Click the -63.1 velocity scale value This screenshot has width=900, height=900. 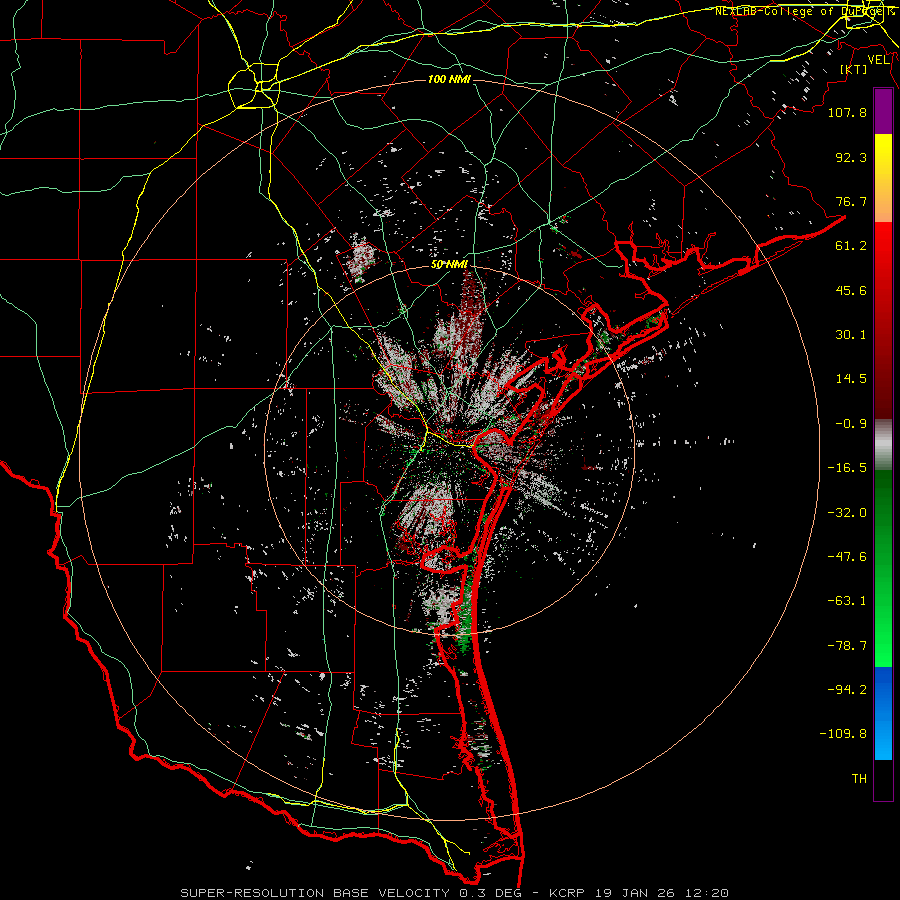pos(847,601)
